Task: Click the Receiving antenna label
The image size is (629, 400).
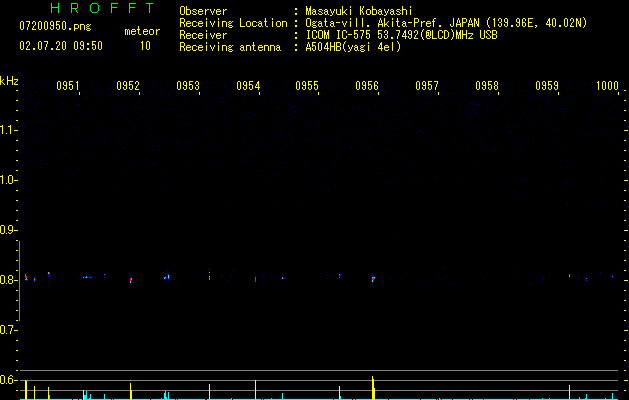Action: [230, 47]
